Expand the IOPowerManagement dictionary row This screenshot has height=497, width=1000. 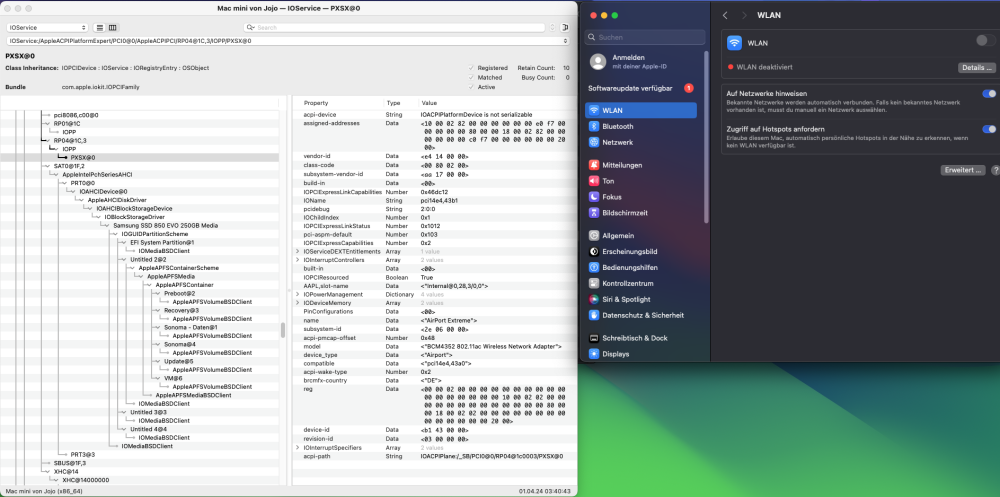tap(297, 295)
